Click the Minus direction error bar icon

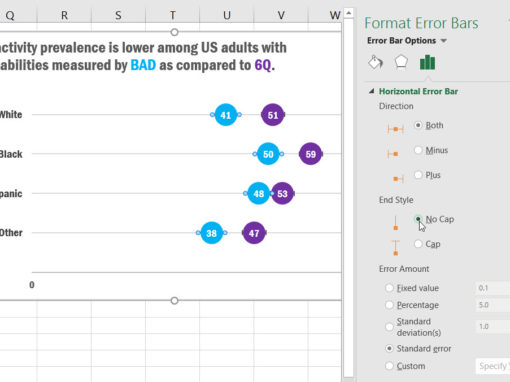393,154
